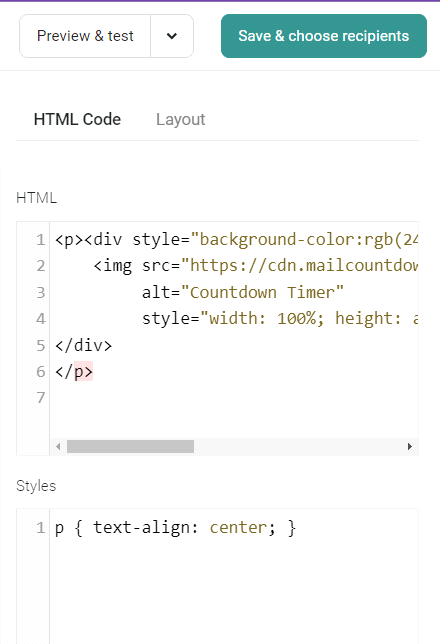Click the Preview & test button
The image size is (440, 644).
(85, 36)
